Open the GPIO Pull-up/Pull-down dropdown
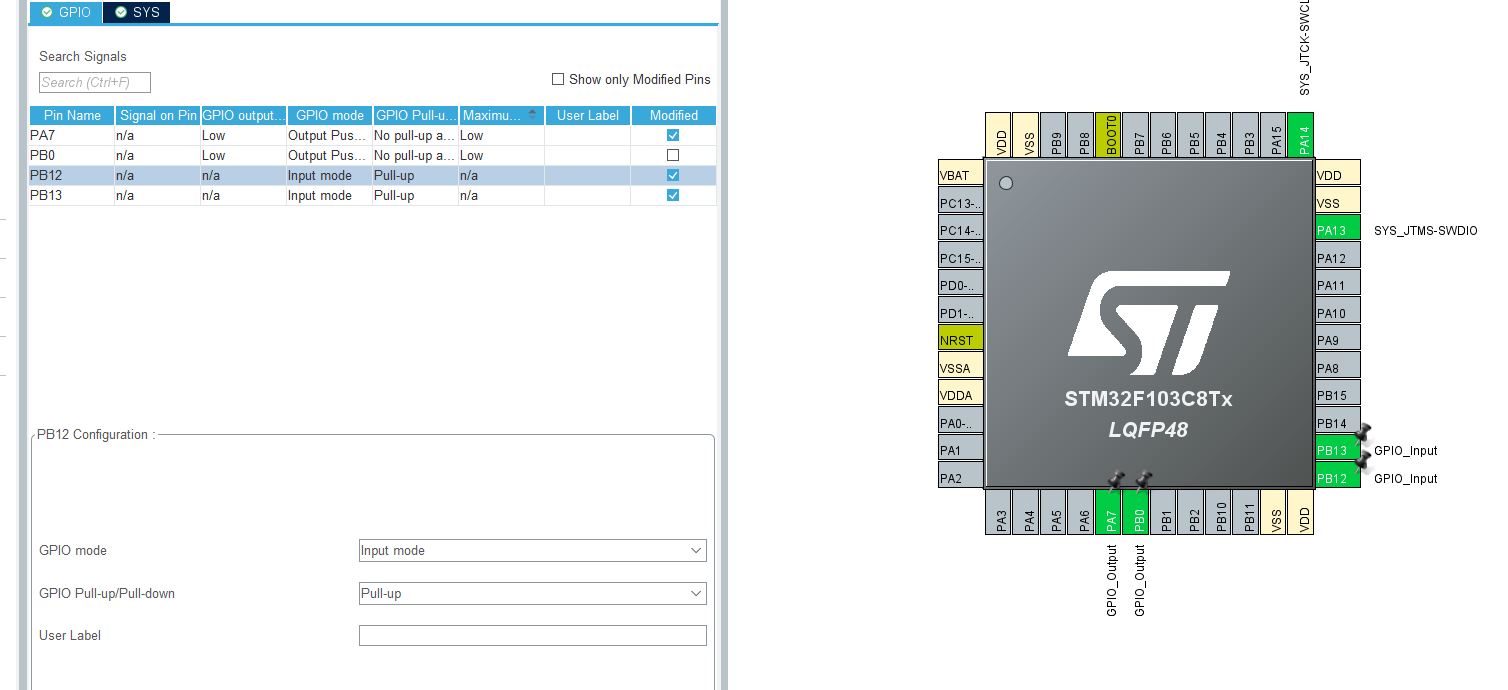1508x690 pixels. 532,593
